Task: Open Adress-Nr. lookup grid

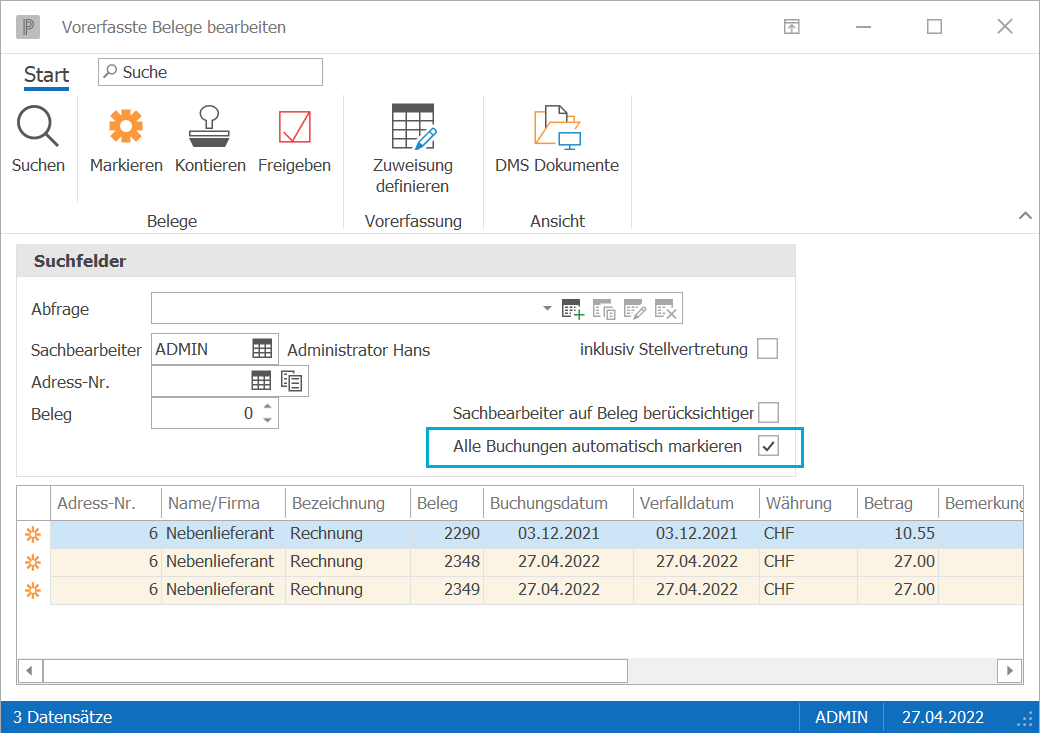Action: coord(261,381)
